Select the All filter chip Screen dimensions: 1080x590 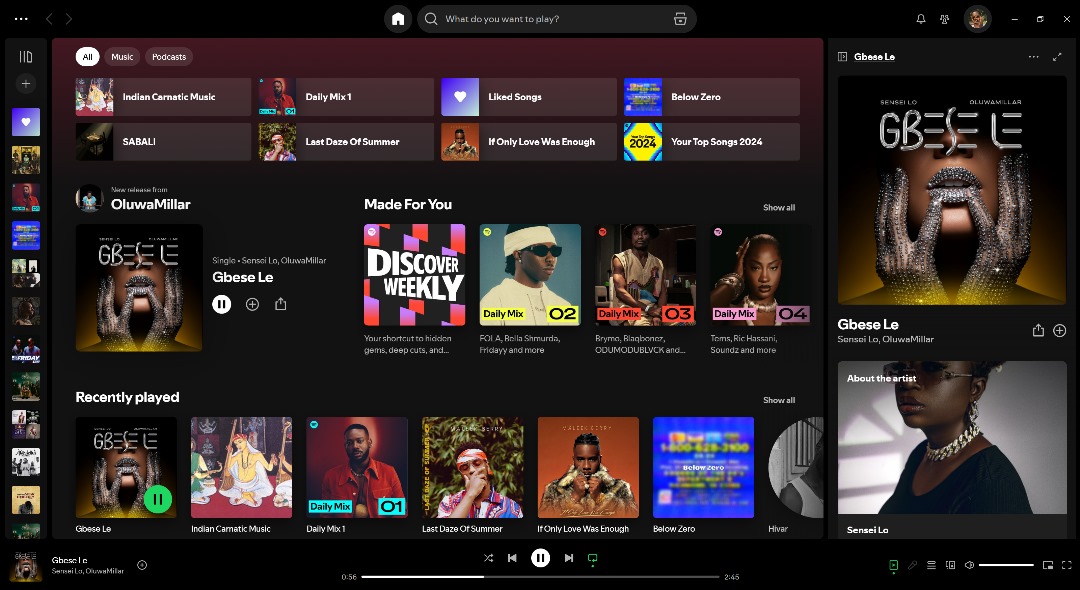click(x=87, y=57)
